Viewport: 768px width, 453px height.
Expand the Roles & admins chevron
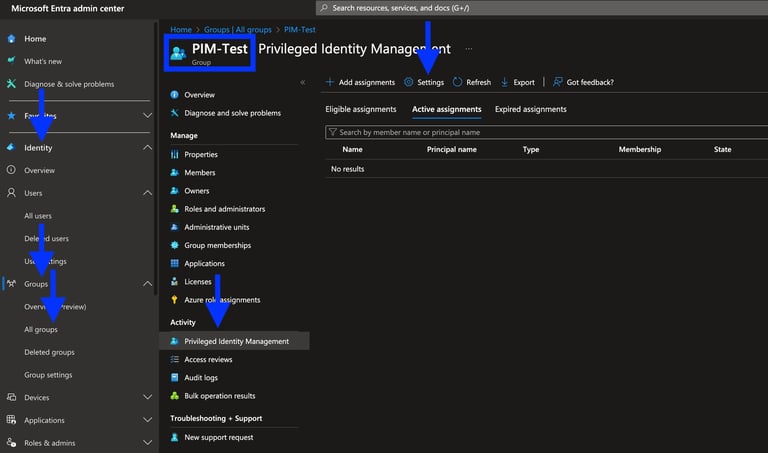coord(147,443)
